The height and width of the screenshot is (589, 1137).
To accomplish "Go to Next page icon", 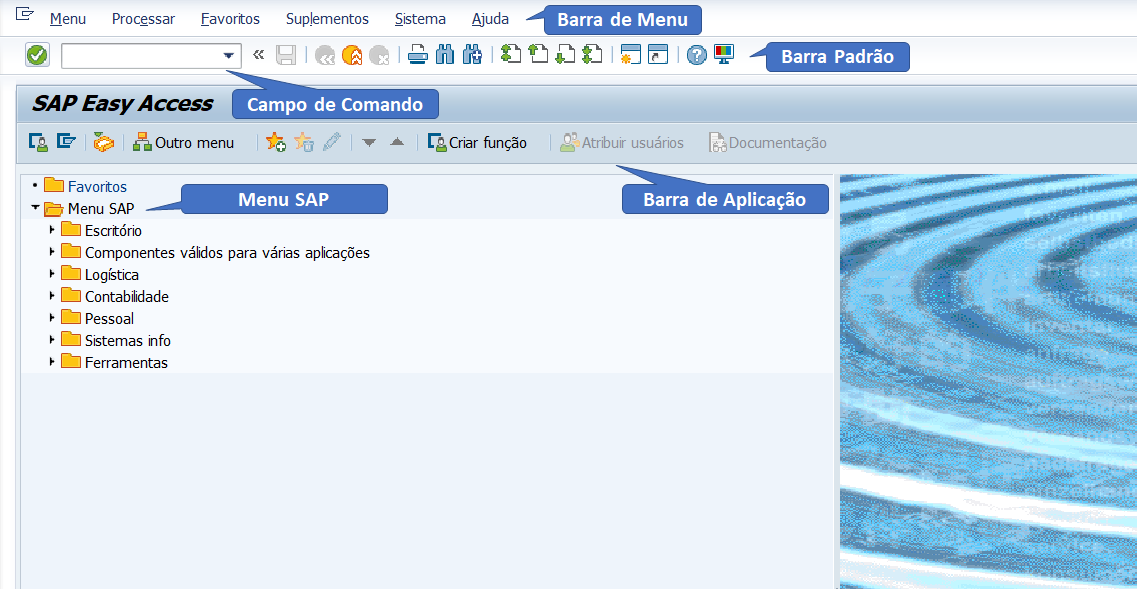I will [565, 55].
